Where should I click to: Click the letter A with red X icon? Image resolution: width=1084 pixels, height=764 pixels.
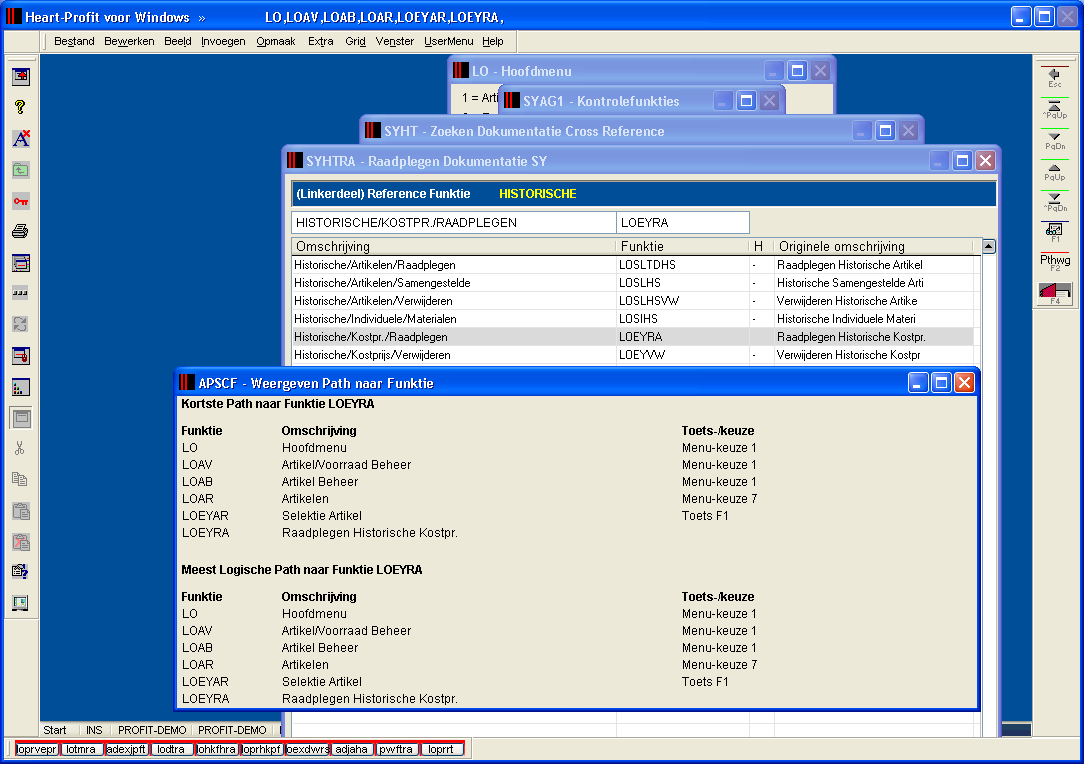click(x=21, y=138)
